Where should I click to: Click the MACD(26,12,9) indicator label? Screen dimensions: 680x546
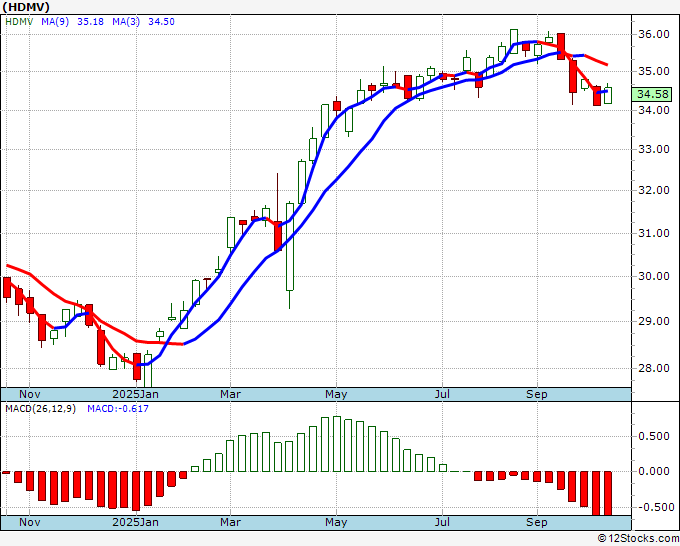tap(40, 409)
